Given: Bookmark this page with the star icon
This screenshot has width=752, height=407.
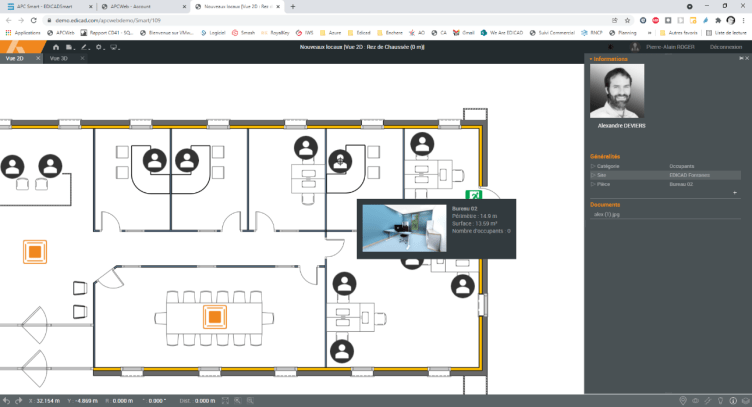Looking at the screenshot, I should tap(627, 20).
